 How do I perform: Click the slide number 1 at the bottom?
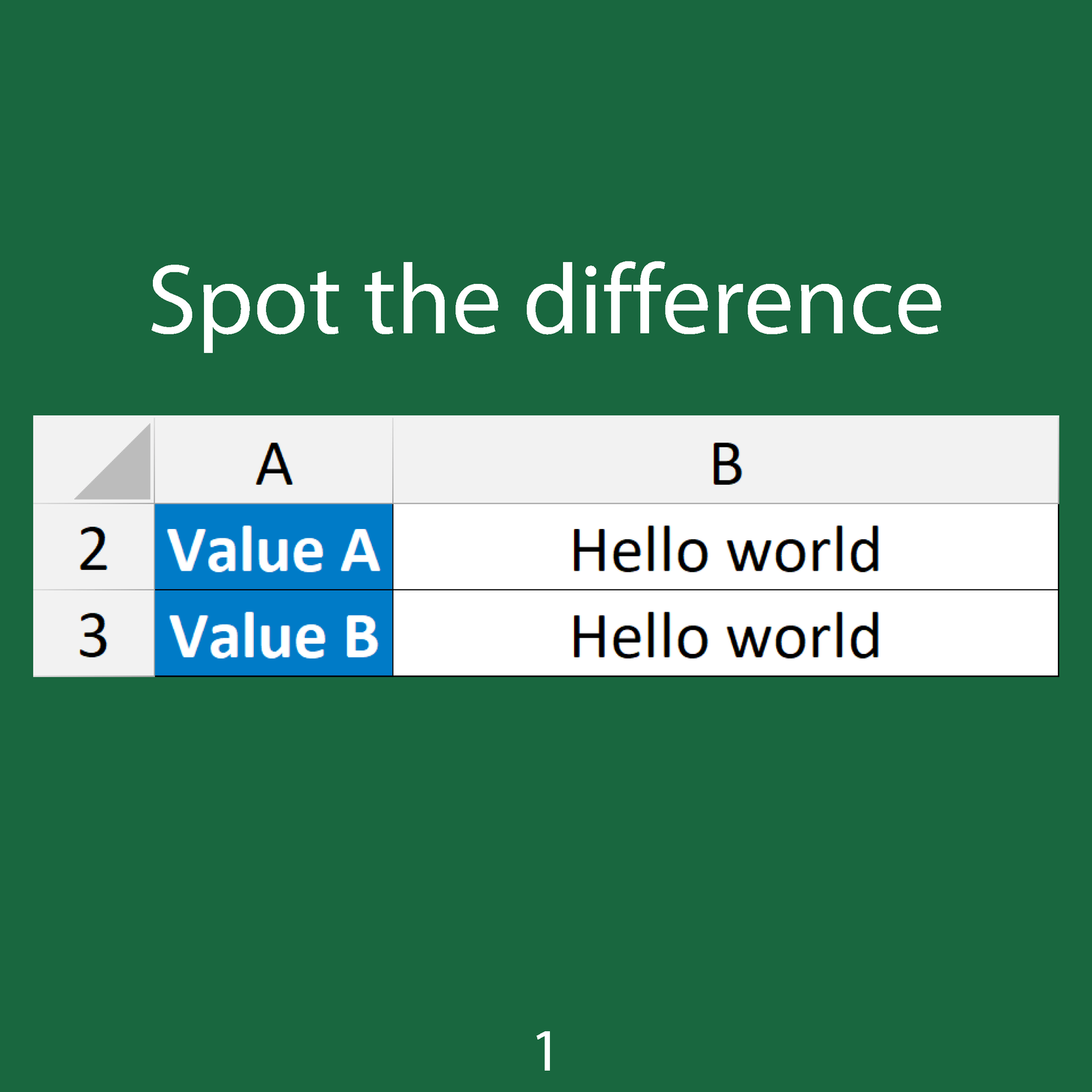coord(545,1050)
